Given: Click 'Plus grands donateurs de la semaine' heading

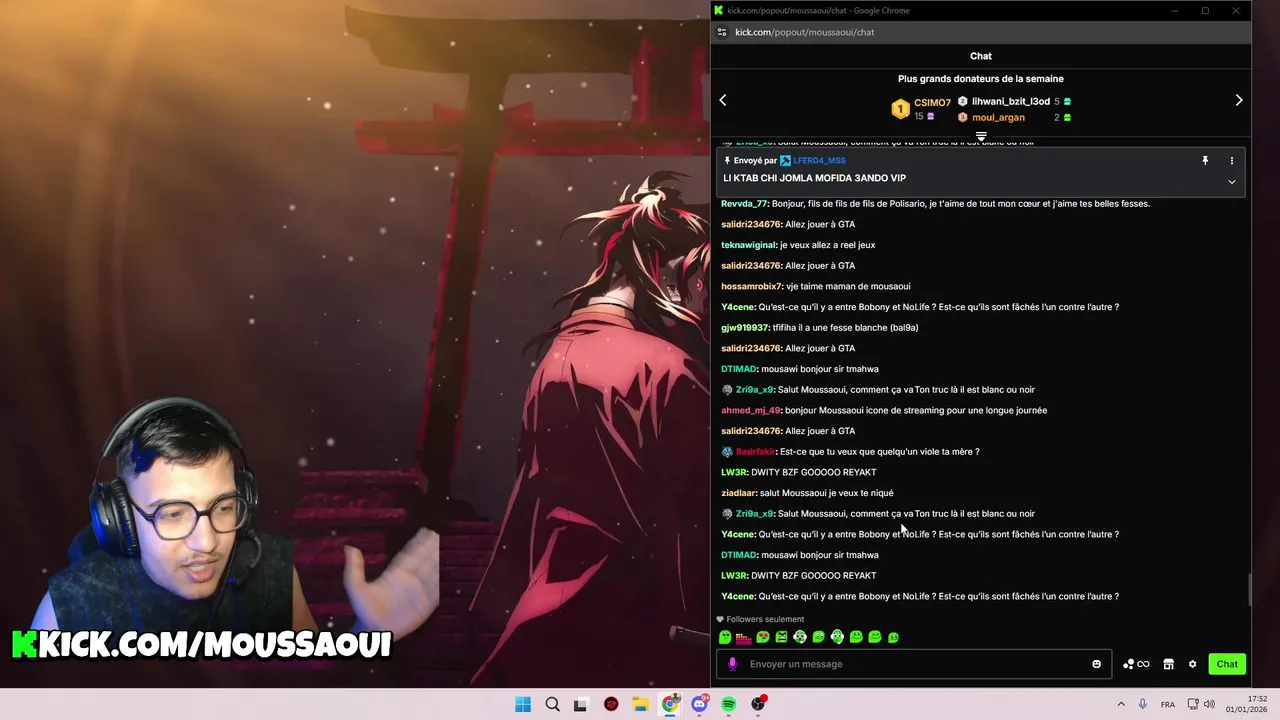Looking at the screenshot, I should pos(981,79).
